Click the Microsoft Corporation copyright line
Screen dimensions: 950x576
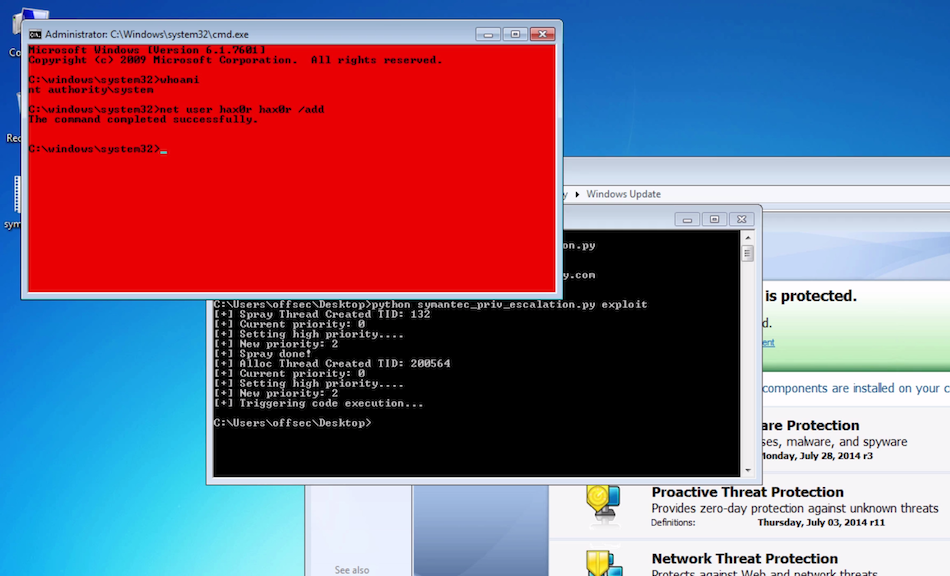pos(235,60)
